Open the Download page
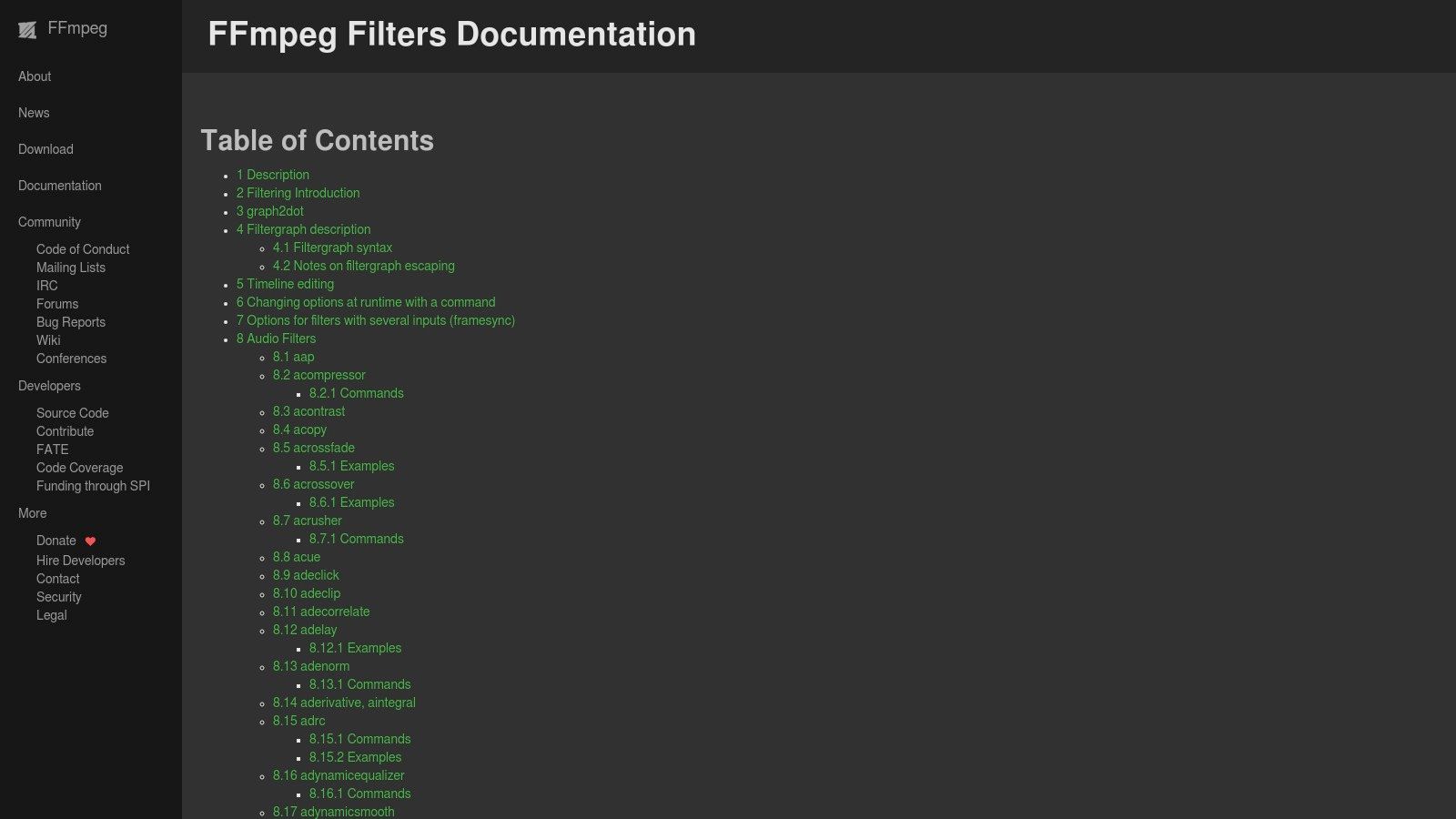This screenshot has width=1456, height=819. point(45,149)
